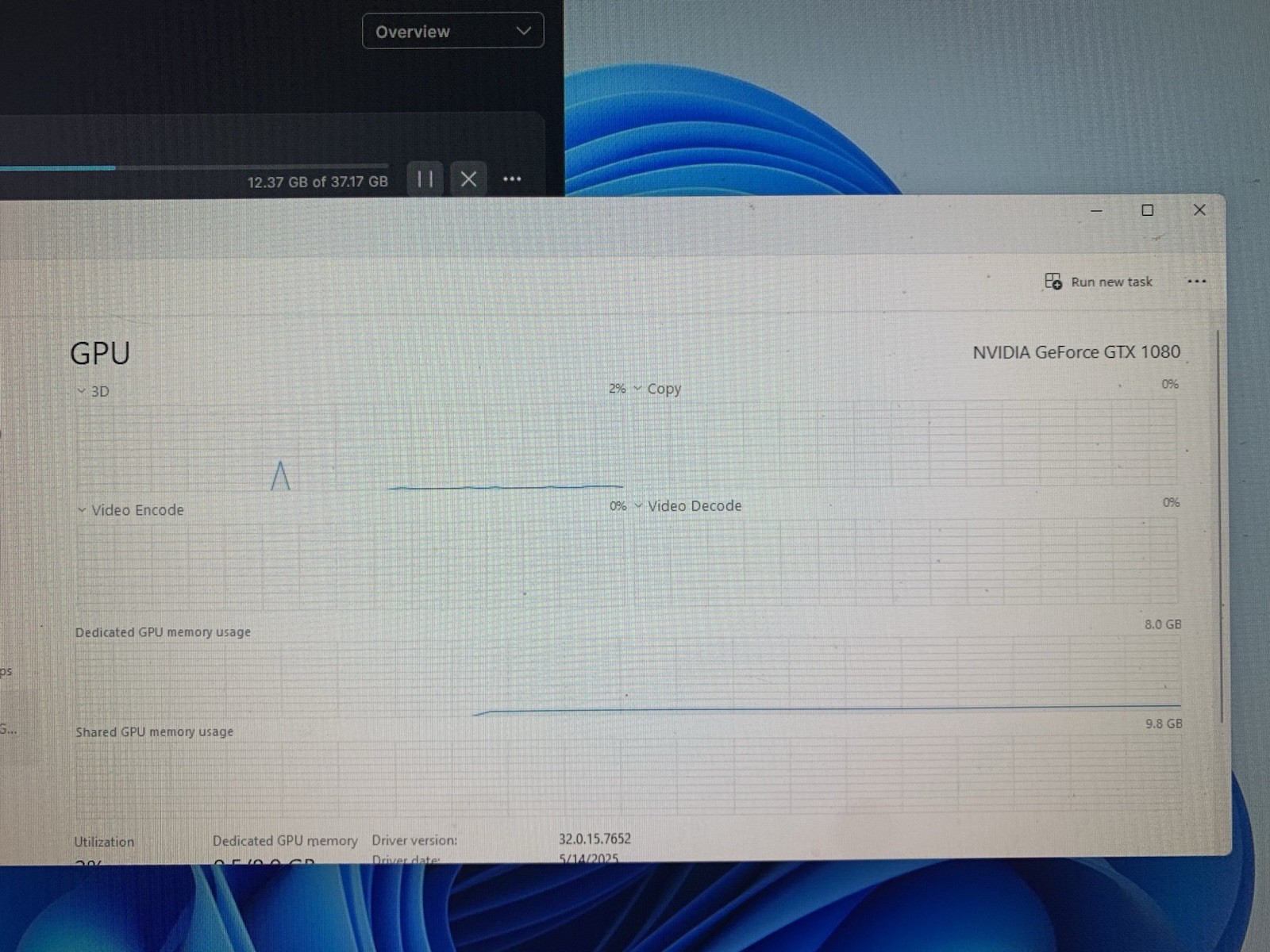Pause the download in progress
The width and height of the screenshot is (1270, 952).
pos(425,179)
